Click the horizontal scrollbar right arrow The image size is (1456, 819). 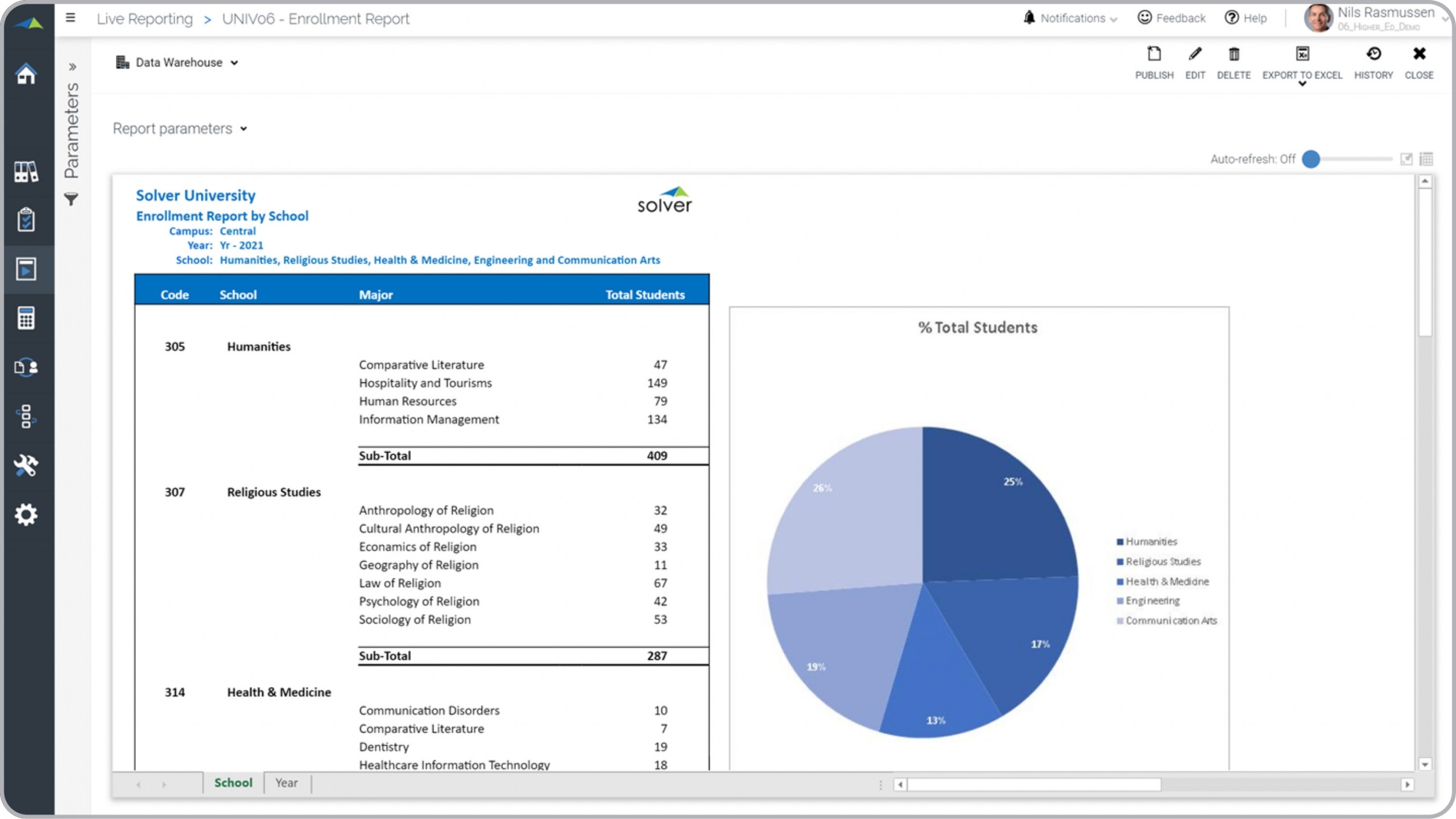[1407, 785]
